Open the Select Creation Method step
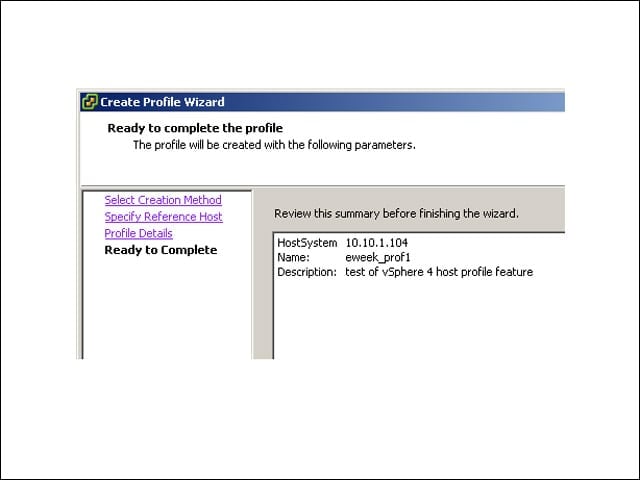This screenshot has width=640, height=480. tap(163, 200)
